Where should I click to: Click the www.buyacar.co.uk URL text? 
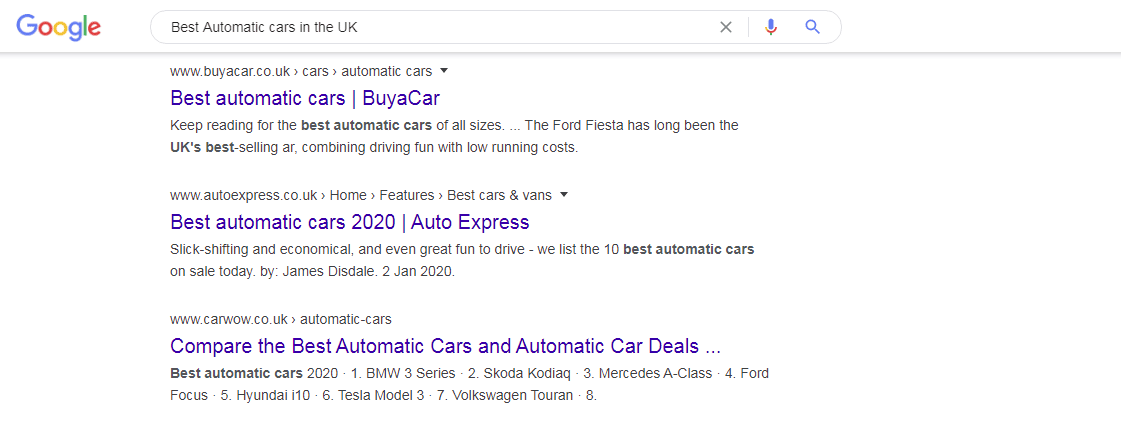230,71
